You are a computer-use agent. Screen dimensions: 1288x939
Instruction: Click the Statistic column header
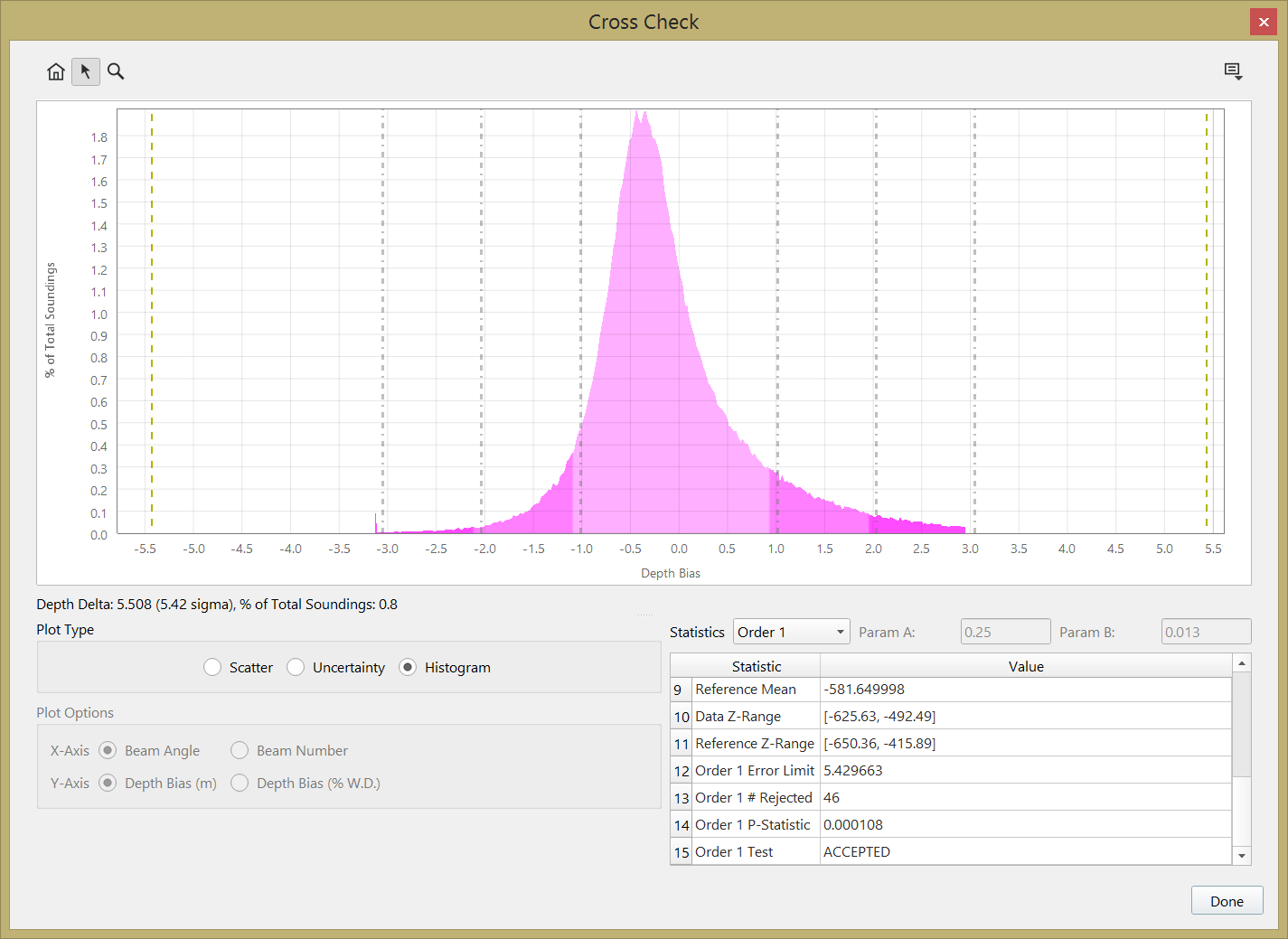757,666
